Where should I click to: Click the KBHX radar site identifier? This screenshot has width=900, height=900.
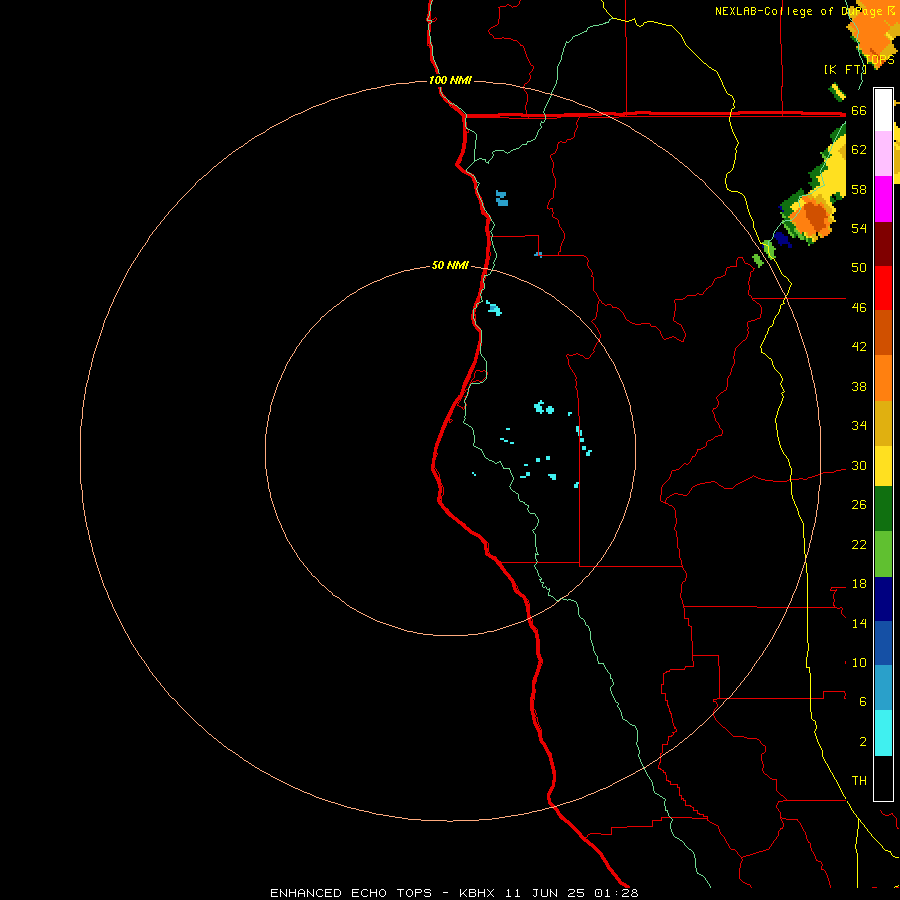pyautogui.click(x=479, y=893)
